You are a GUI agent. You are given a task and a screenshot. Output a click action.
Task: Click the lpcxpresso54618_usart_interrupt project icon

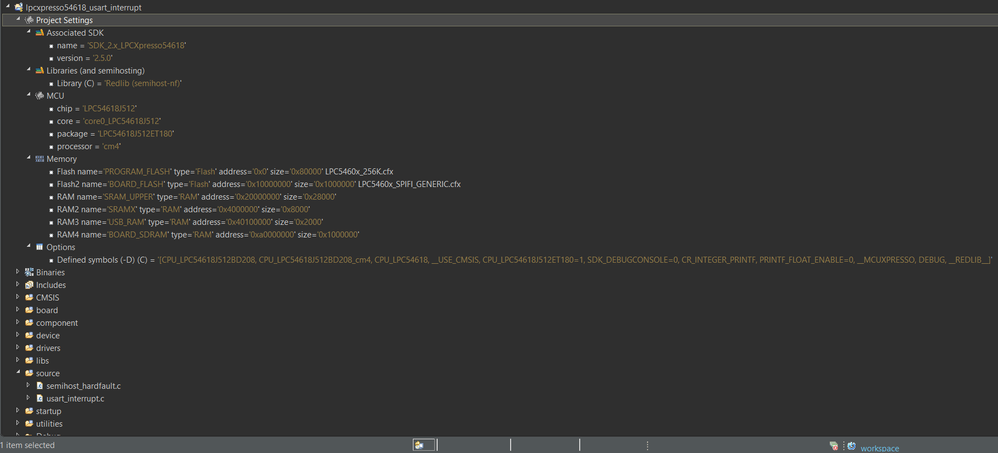click(x=18, y=8)
